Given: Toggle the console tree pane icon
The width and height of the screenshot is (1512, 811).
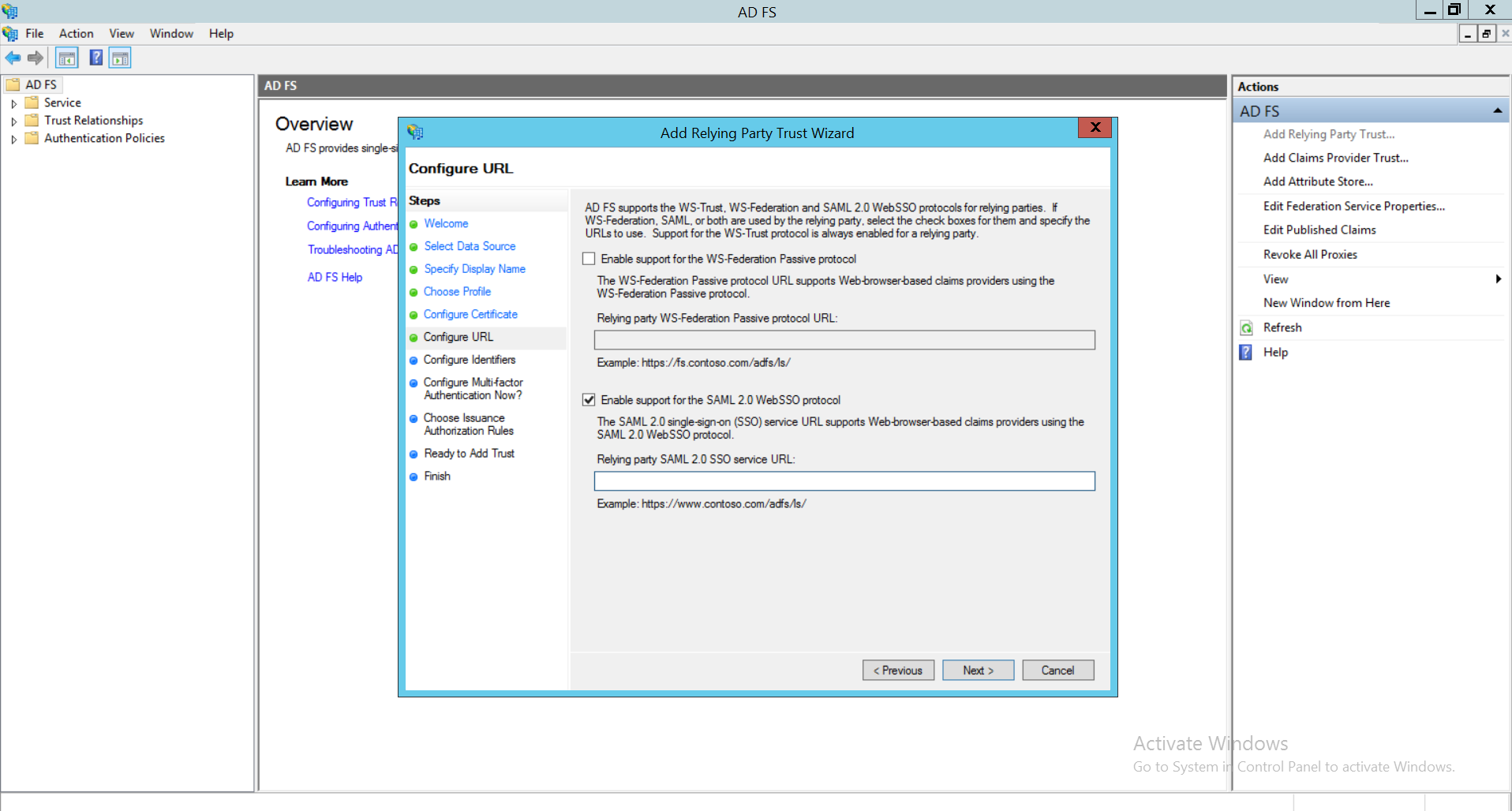Looking at the screenshot, I should click(x=67, y=58).
